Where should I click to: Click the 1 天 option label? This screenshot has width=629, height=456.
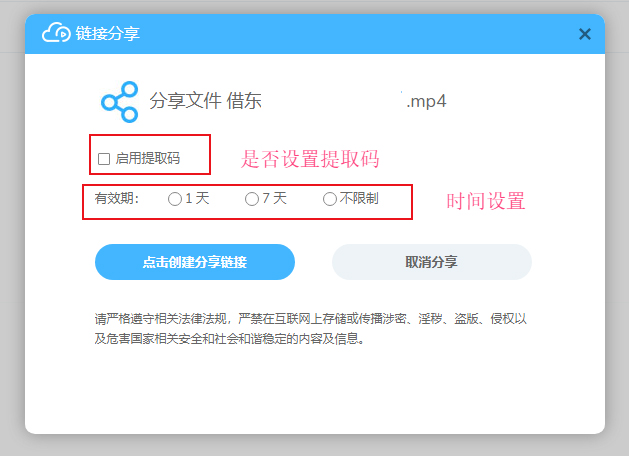[197, 199]
